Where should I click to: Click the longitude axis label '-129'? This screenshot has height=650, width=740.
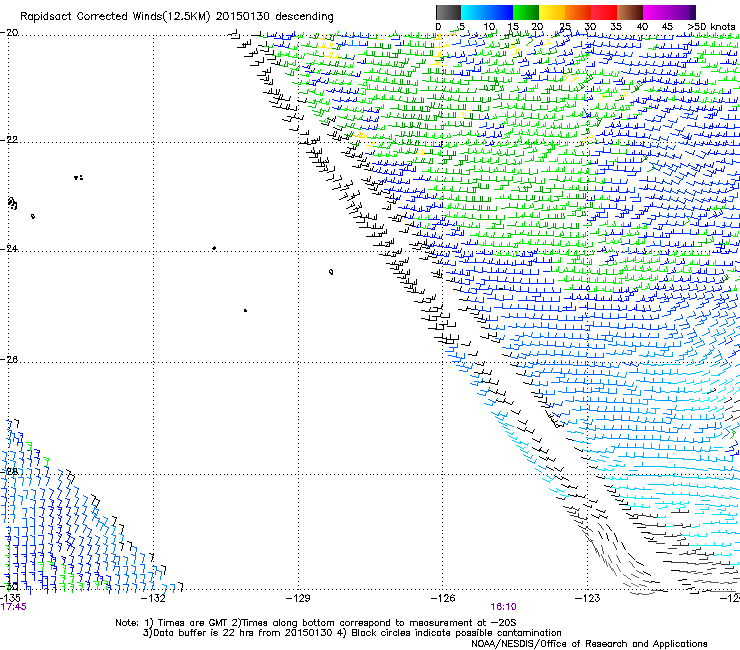[298, 599]
